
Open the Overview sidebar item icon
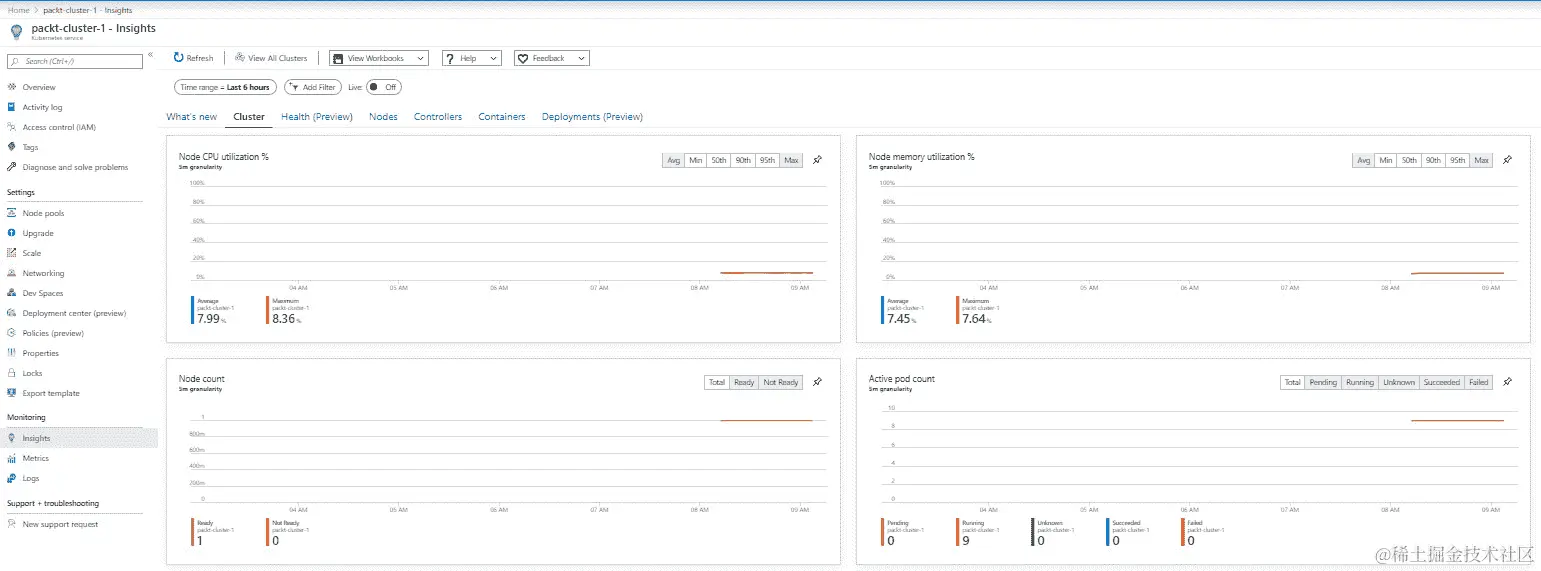coord(11,87)
